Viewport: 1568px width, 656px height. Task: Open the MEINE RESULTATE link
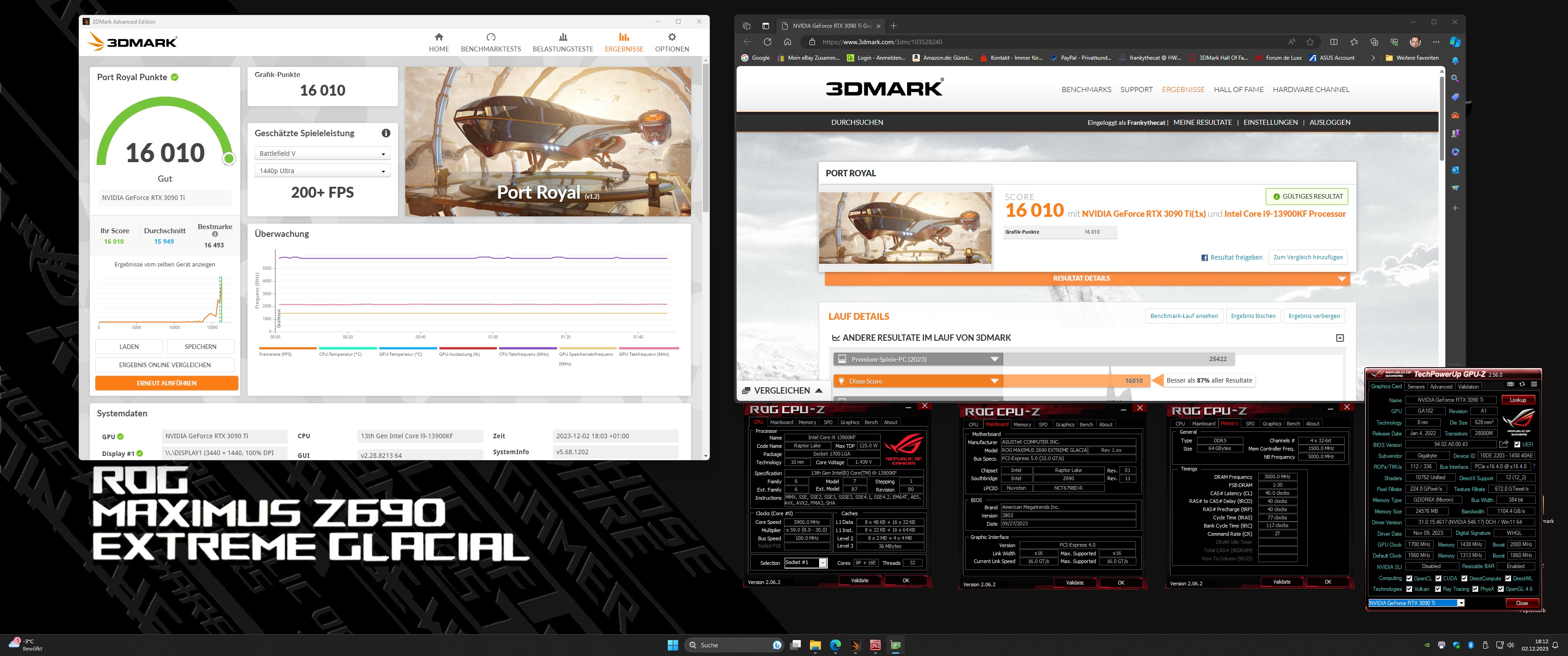point(1202,122)
